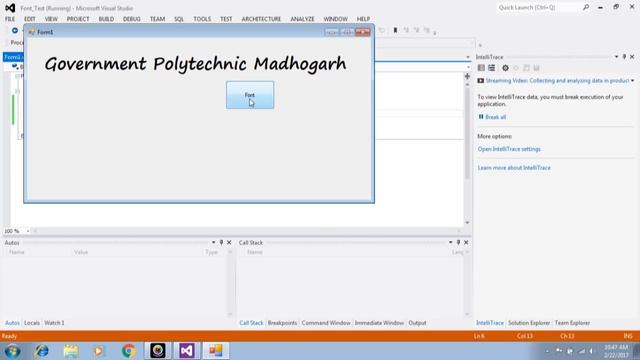640x360 pixels.
Task: Switch to the Autos tab
Action: click(12, 323)
